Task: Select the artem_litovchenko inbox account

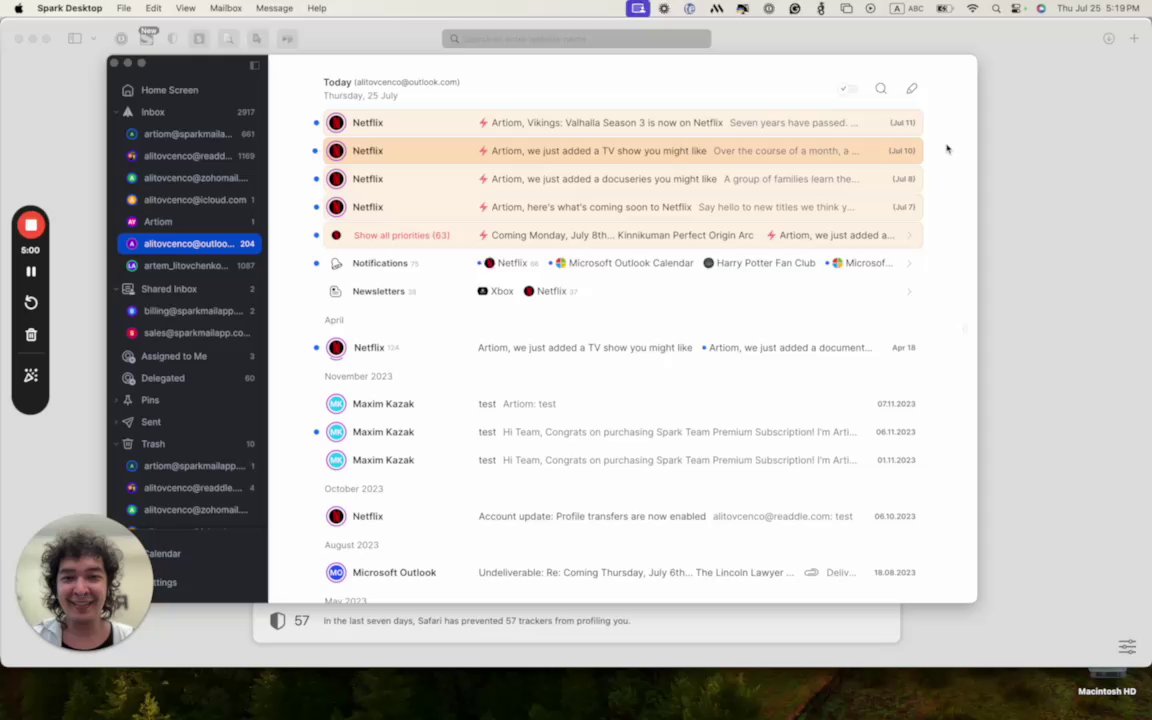Action: click(x=190, y=266)
